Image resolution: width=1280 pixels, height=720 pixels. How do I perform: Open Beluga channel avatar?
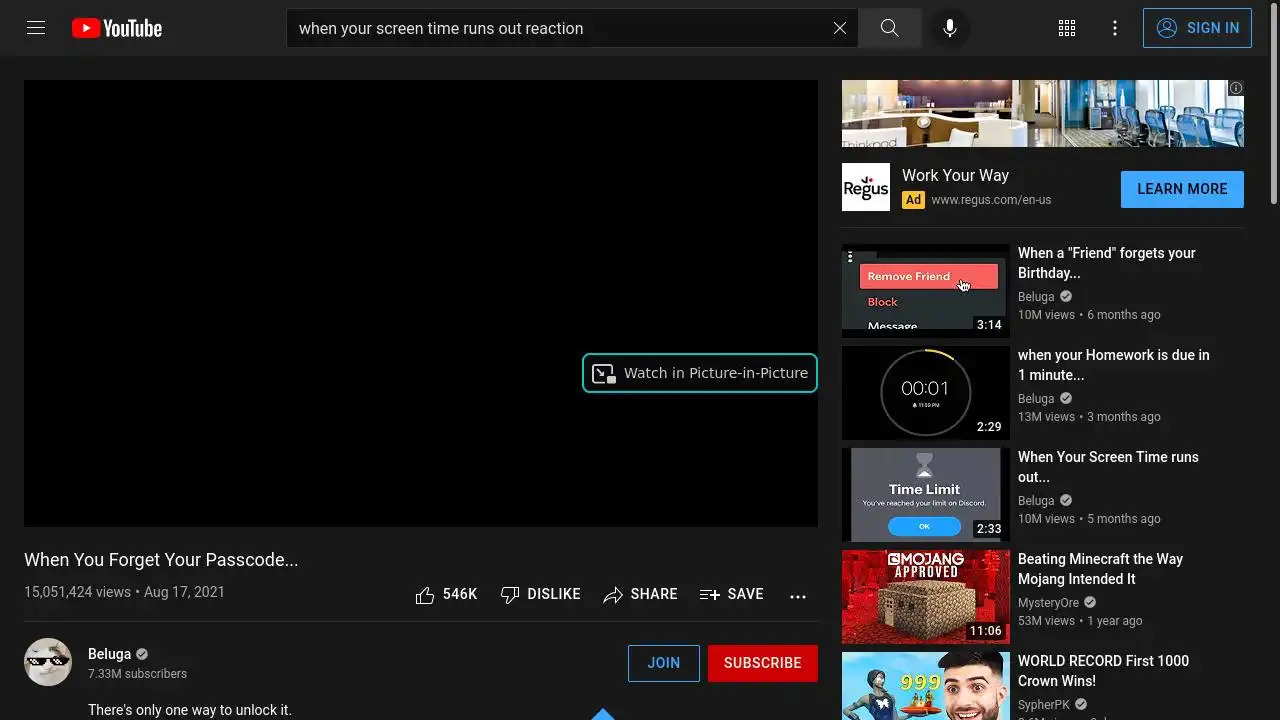point(48,662)
